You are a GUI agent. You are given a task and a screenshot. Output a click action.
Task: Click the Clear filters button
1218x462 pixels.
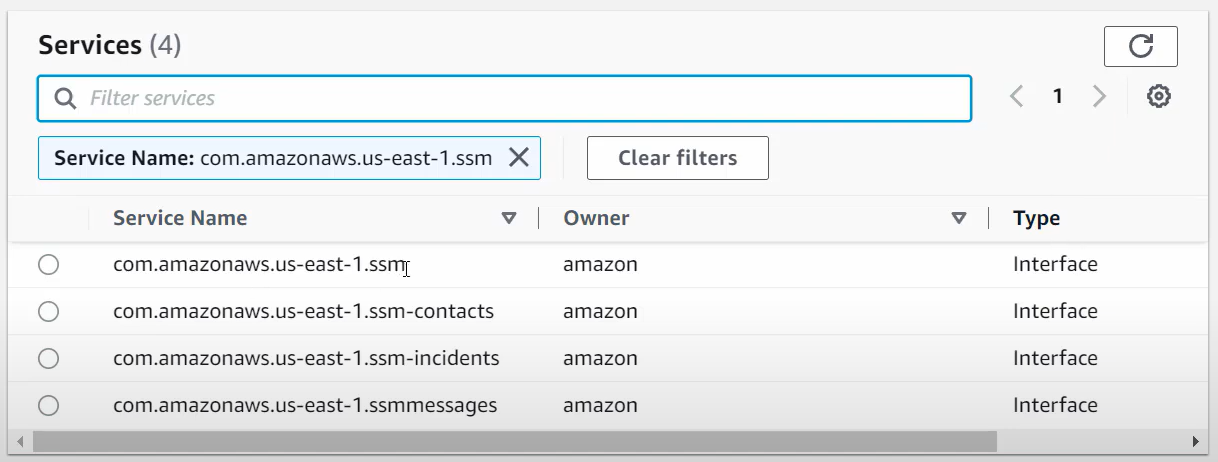[x=678, y=158]
